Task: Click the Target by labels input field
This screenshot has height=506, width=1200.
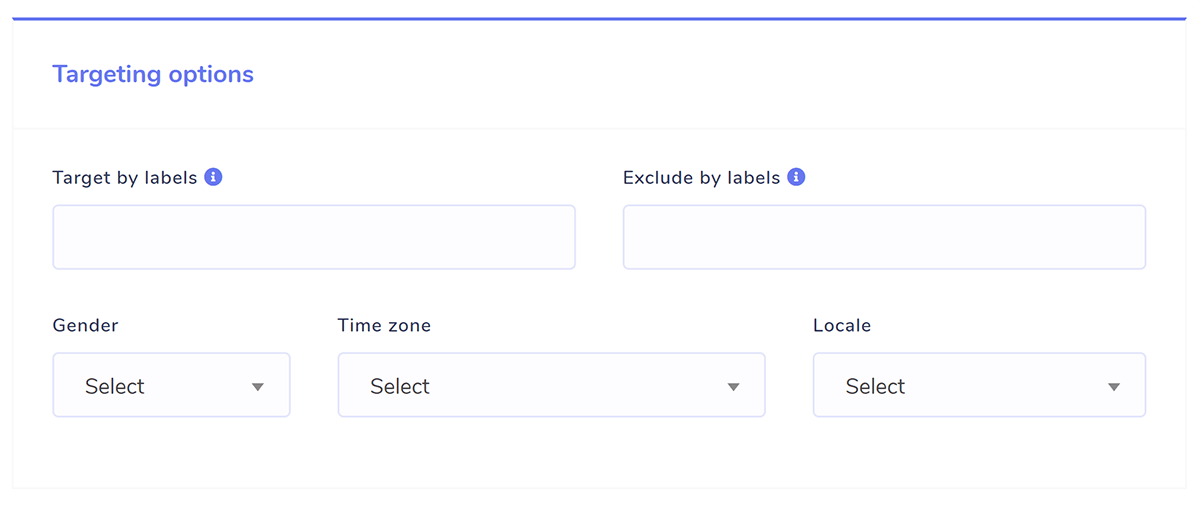Action: 314,237
